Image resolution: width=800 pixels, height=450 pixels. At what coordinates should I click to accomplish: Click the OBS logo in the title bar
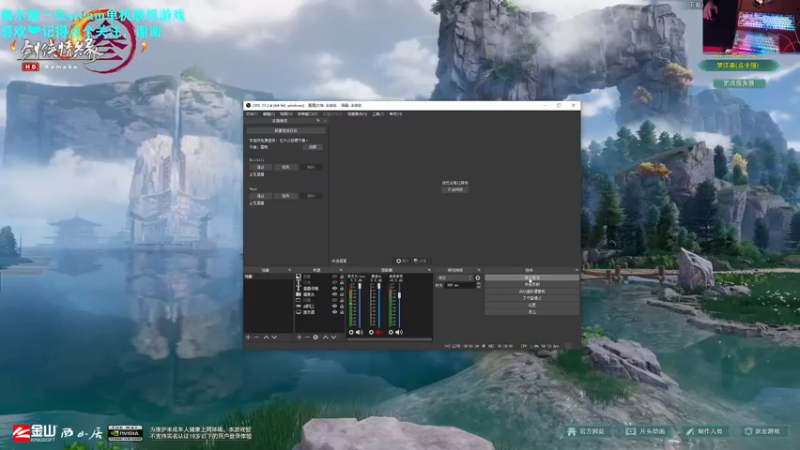[248, 105]
